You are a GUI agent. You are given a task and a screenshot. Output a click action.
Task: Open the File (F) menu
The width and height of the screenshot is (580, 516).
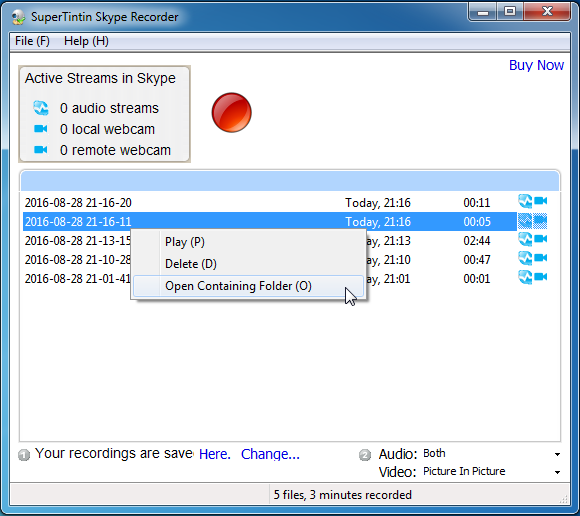[32, 41]
